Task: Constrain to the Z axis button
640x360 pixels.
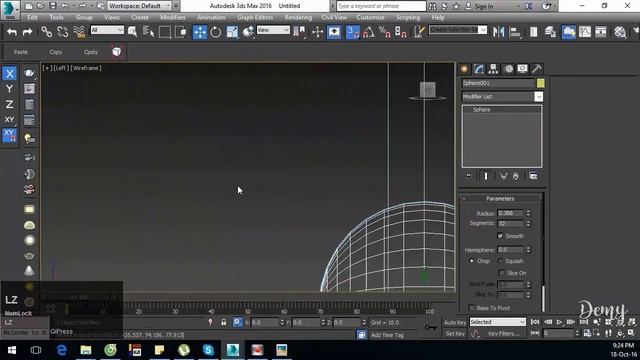Action: (x=9, y=104)
